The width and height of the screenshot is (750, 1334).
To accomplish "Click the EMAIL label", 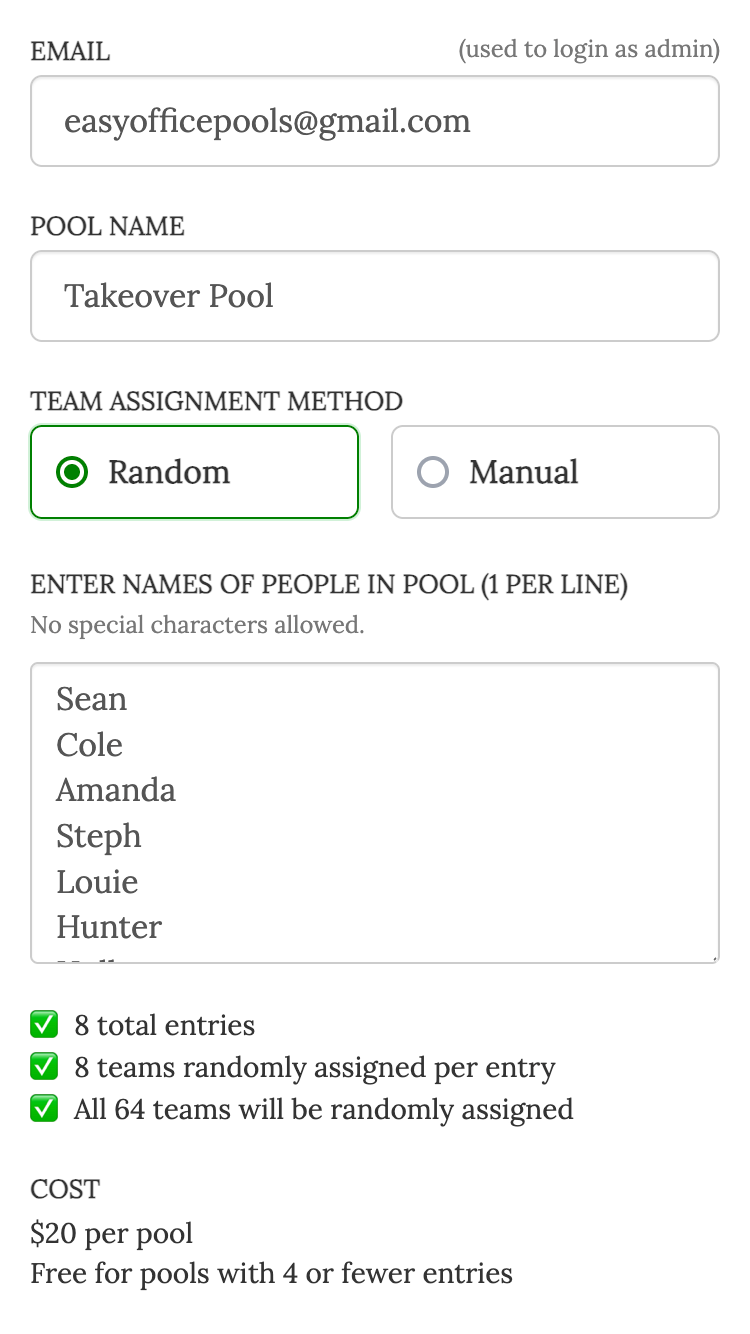I will pos(69,50).
